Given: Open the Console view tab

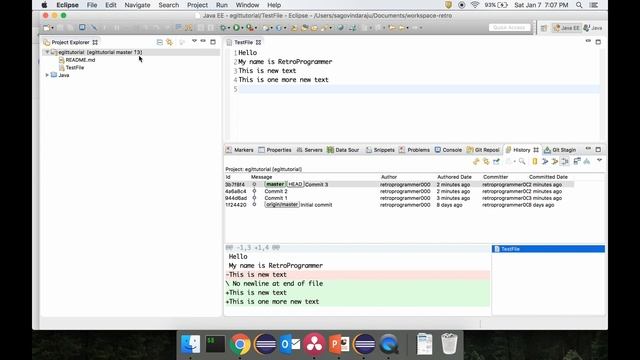Looking at the screenshot, I should (448, 150).
